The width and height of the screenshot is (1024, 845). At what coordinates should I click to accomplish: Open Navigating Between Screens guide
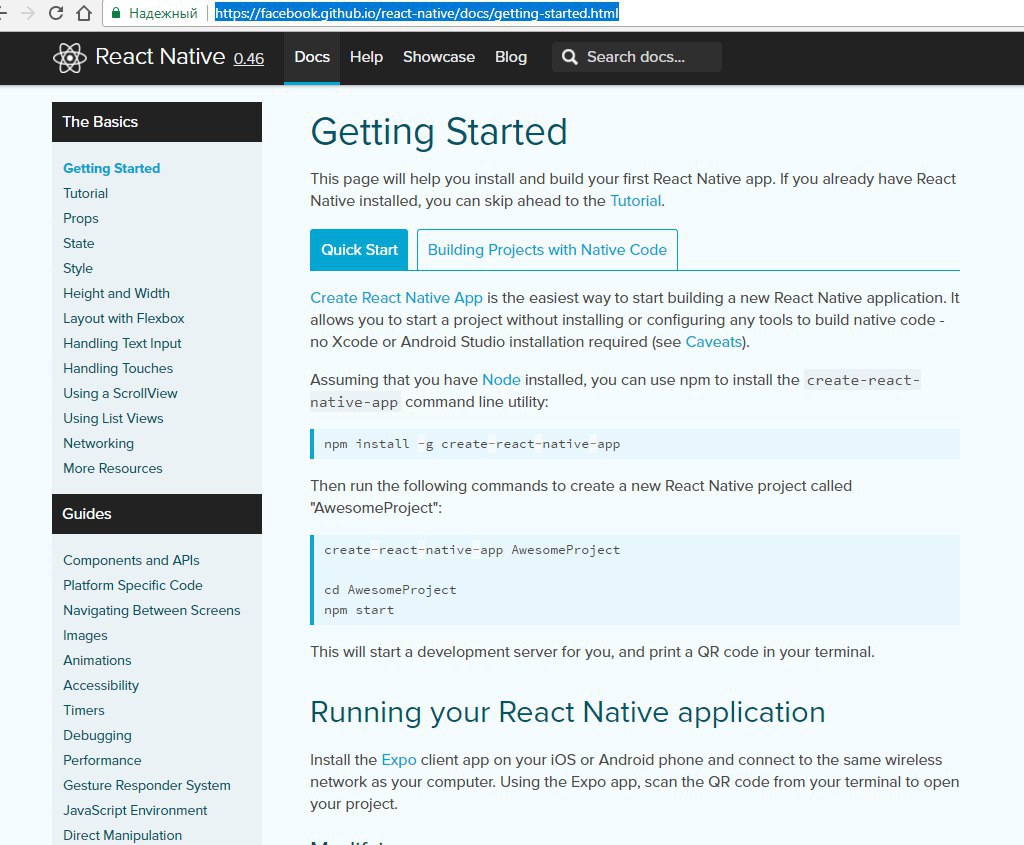tap(152, 611)
